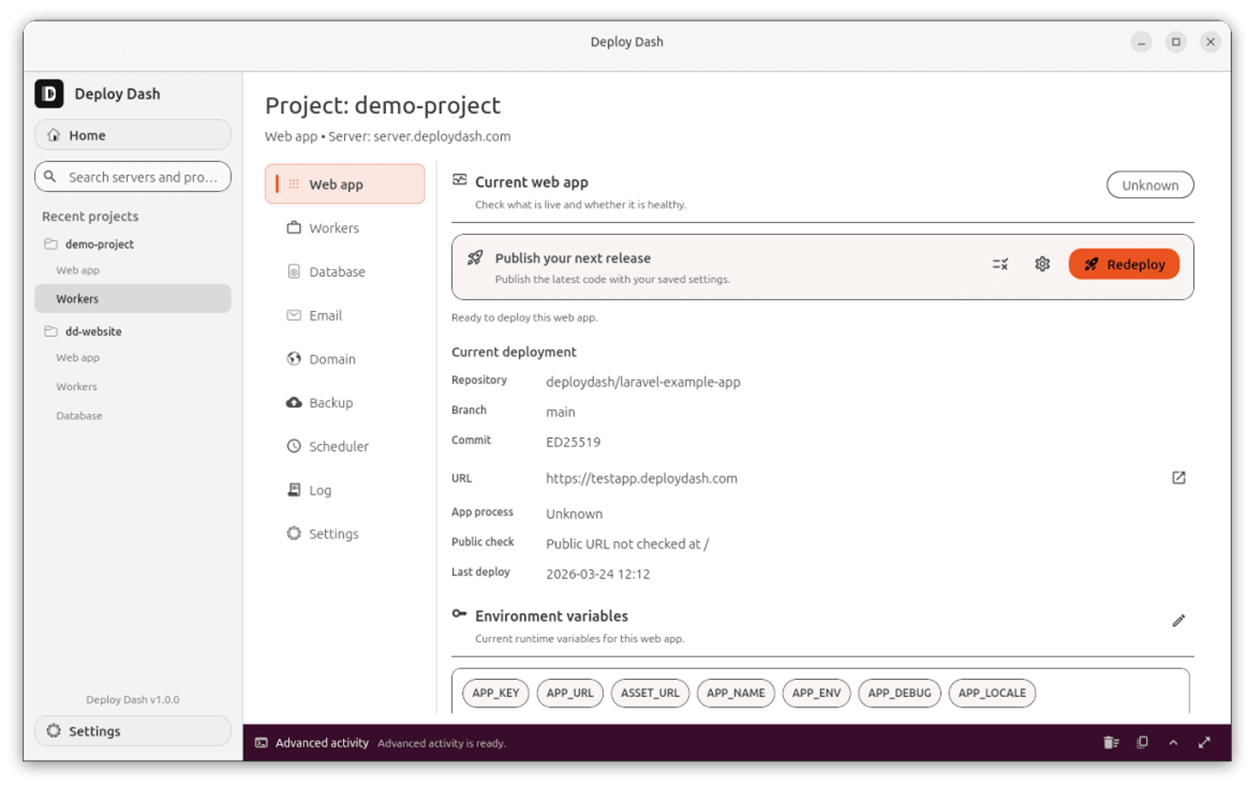This screenshot has width=1254, height=787.
Task: Click the rocket icon in Publish panel
Action: coord(475,258)
